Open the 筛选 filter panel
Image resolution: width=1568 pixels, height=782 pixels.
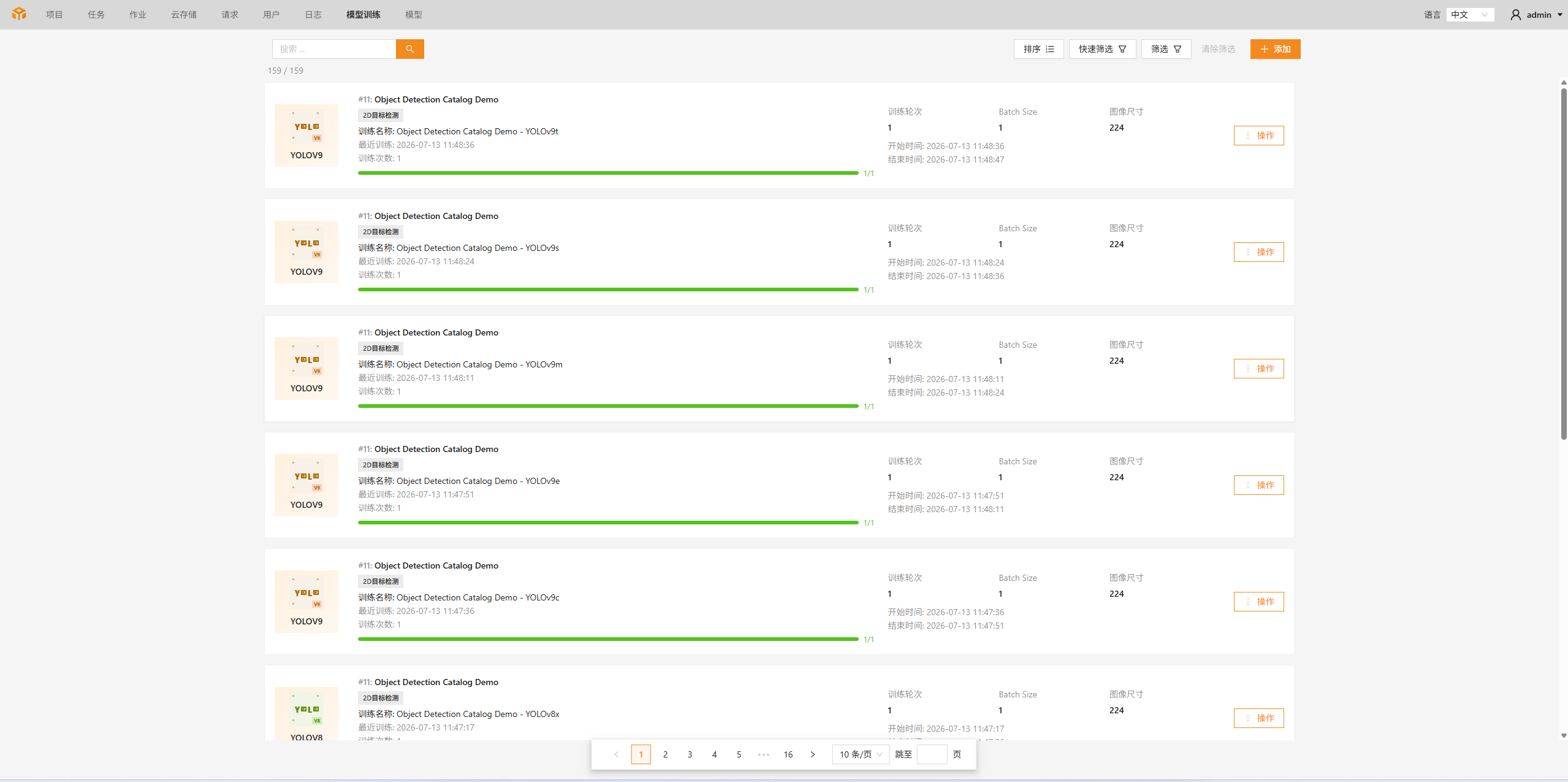coord(1166,49)
